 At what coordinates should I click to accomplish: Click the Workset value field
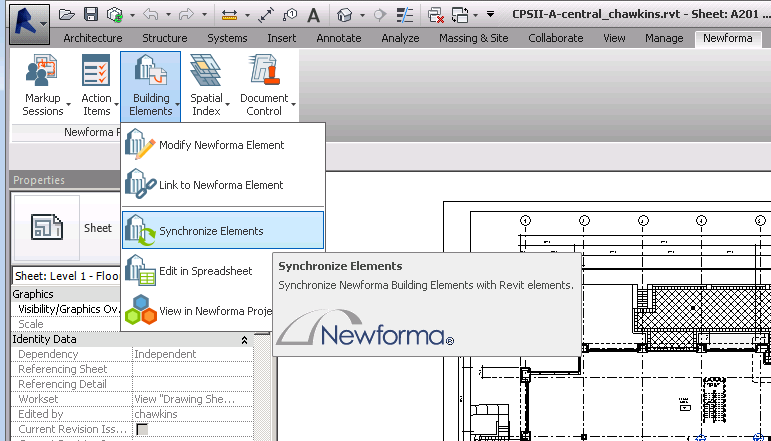coord(193,399)
